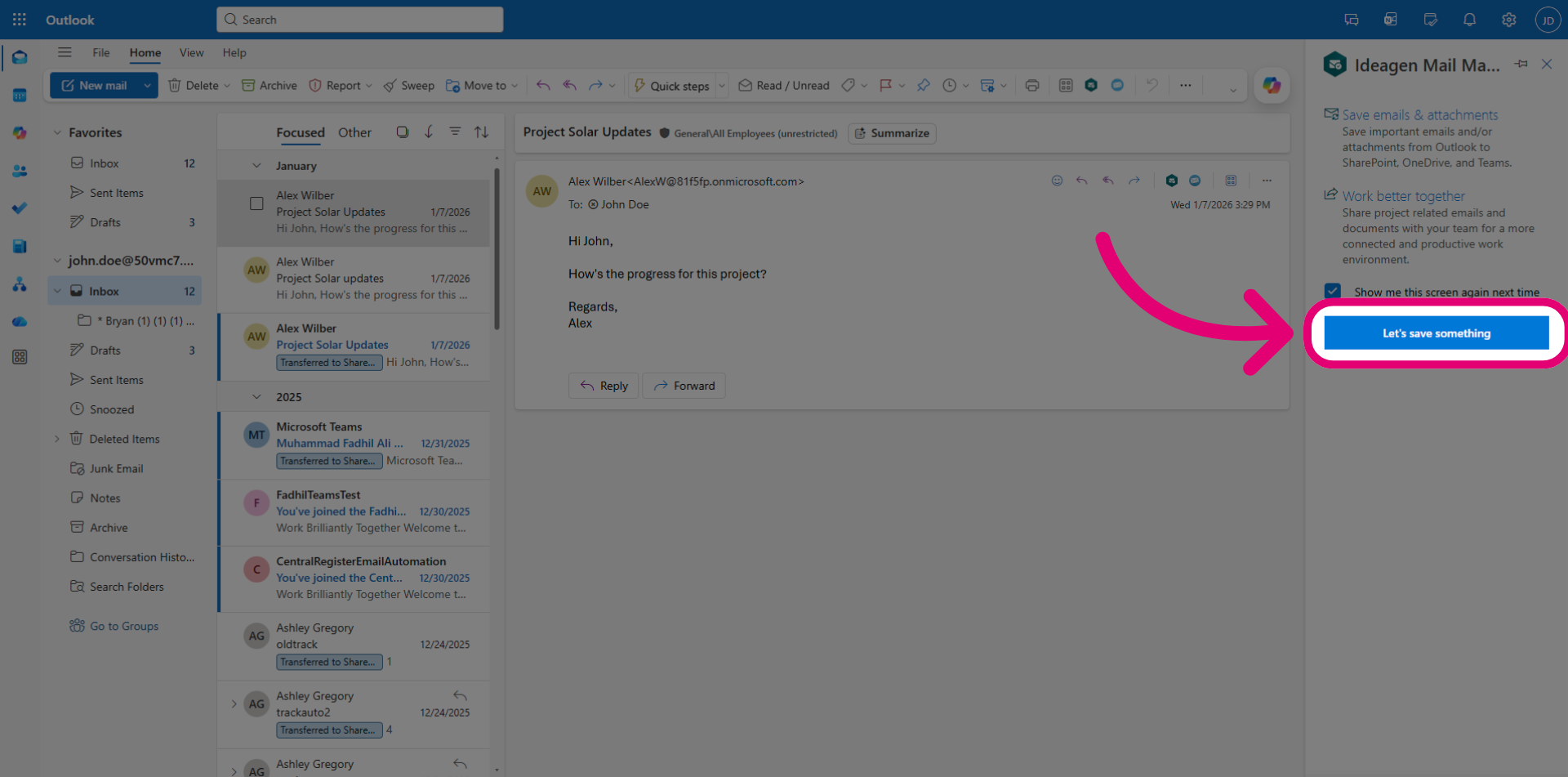Open Sent Items under Favorites
This screenshot has height=777, width=1568.
pos(116,193)
